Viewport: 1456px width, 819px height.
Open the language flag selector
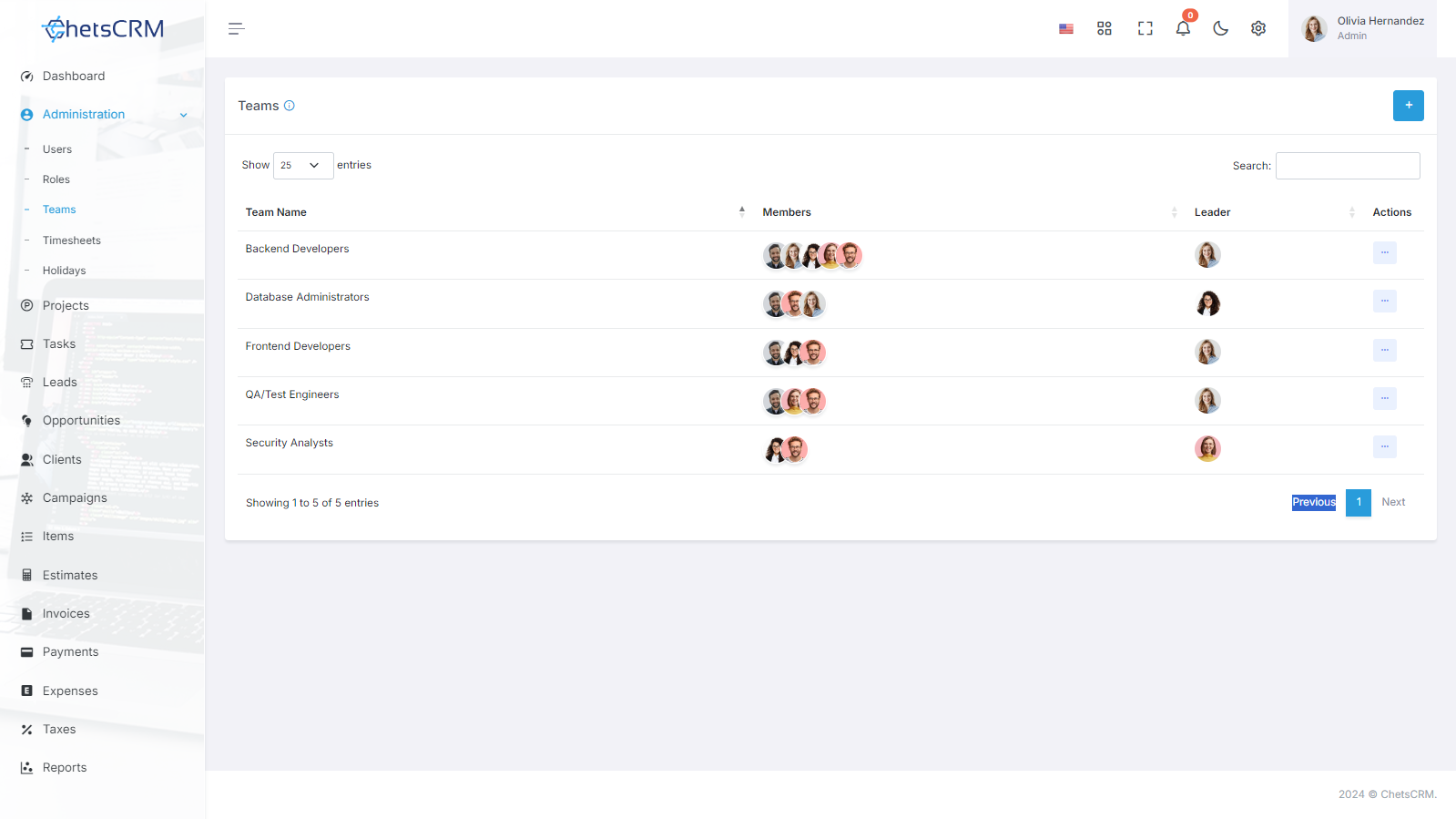coord(1066,29)
